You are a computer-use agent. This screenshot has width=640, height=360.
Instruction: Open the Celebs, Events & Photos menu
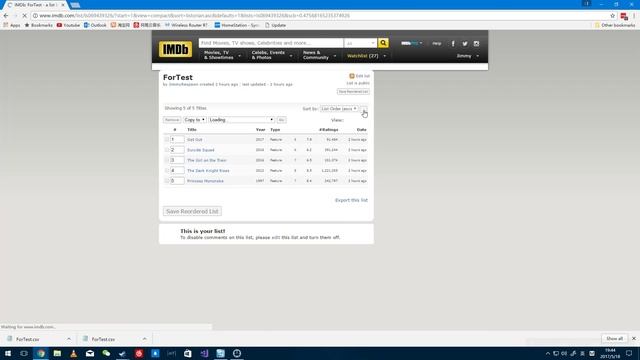tap(271, 55)
